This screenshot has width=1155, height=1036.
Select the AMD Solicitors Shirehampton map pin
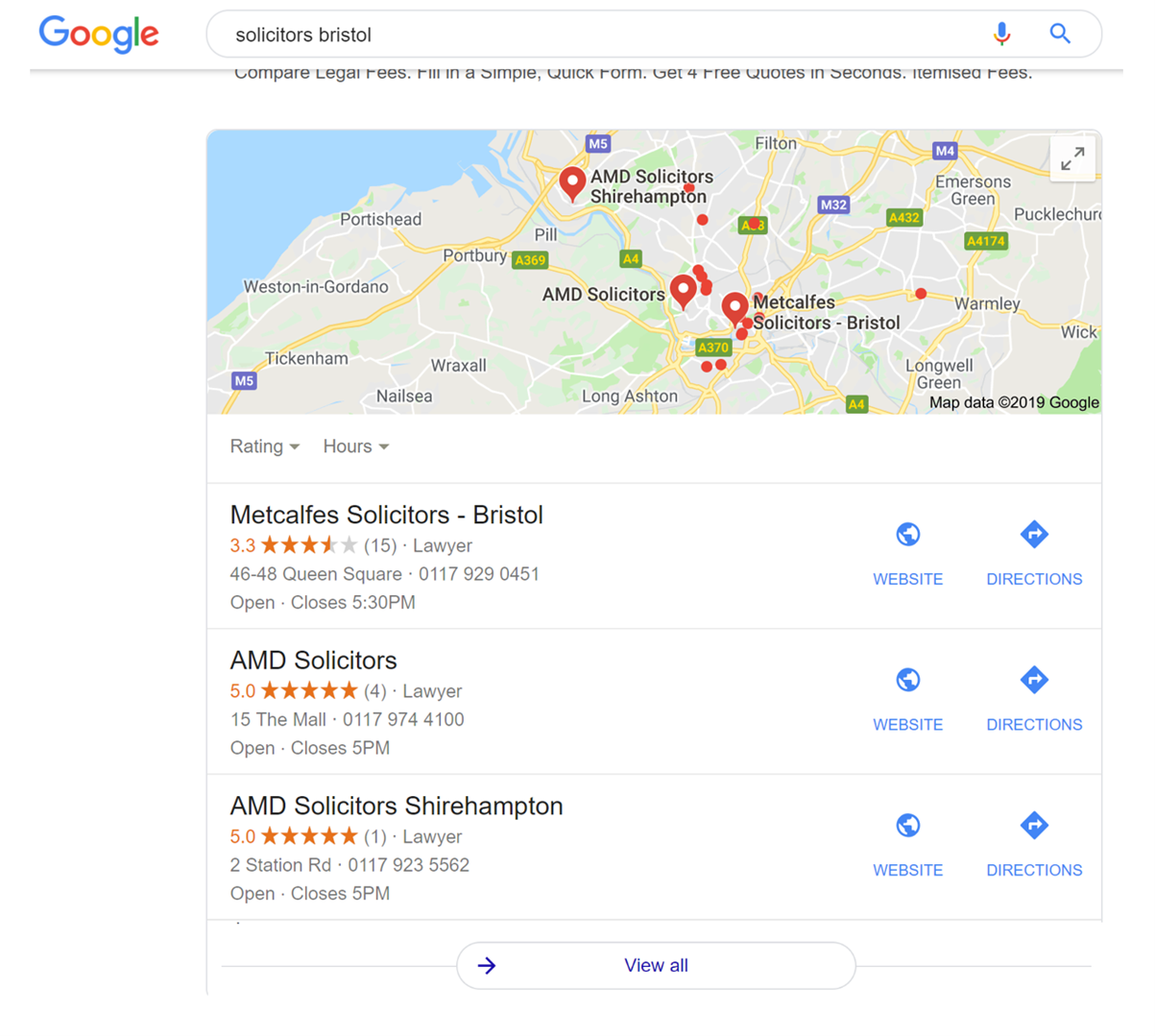coord(572,181)
